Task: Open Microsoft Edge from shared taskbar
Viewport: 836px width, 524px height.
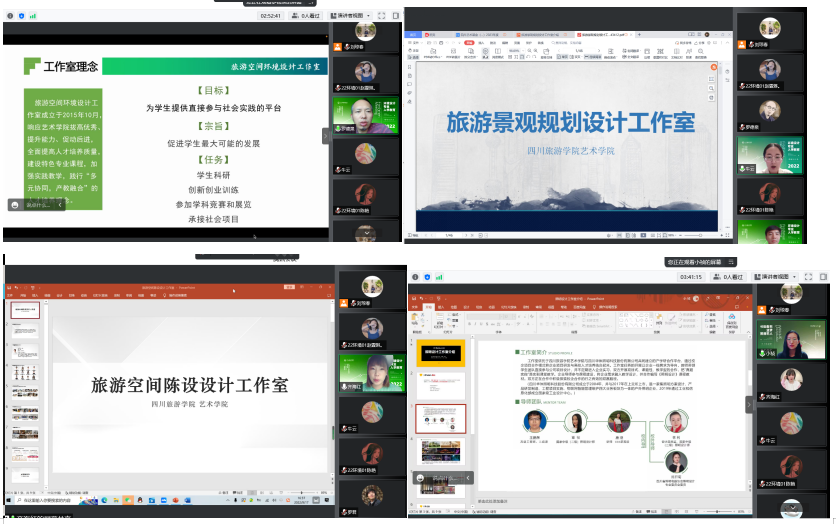Action: (x=104, y=501)
